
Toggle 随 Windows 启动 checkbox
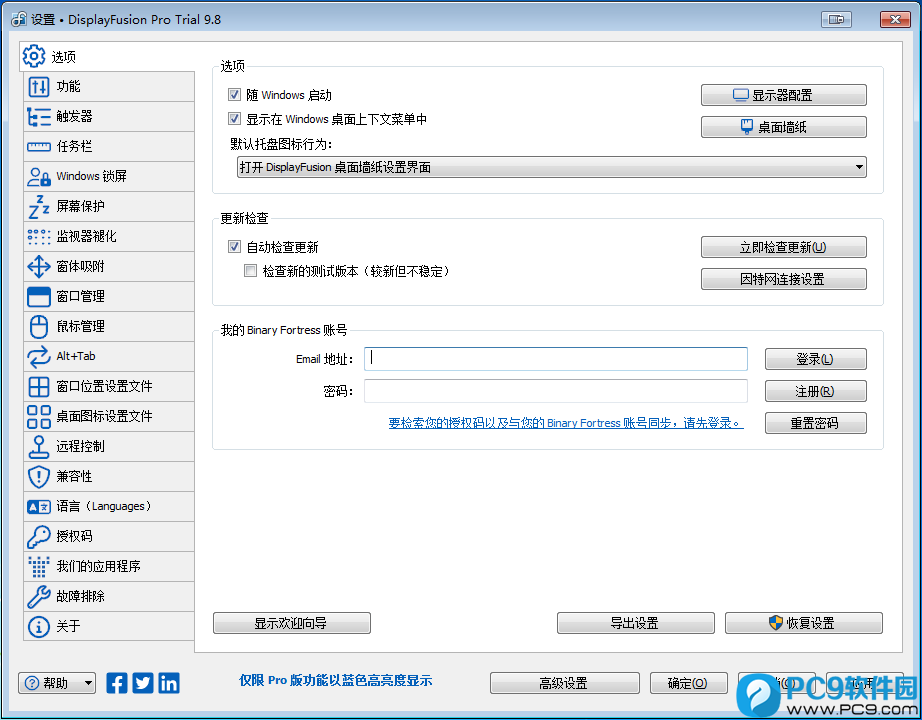[x=234, y=95]
